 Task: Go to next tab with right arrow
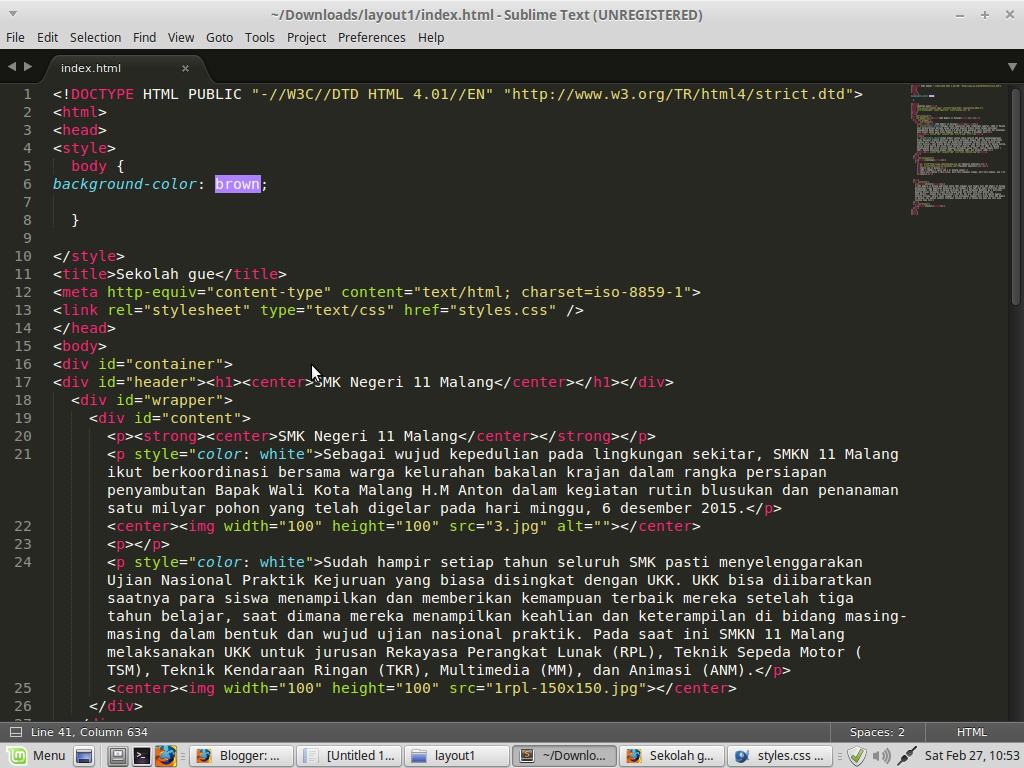(x=27, y=67)
